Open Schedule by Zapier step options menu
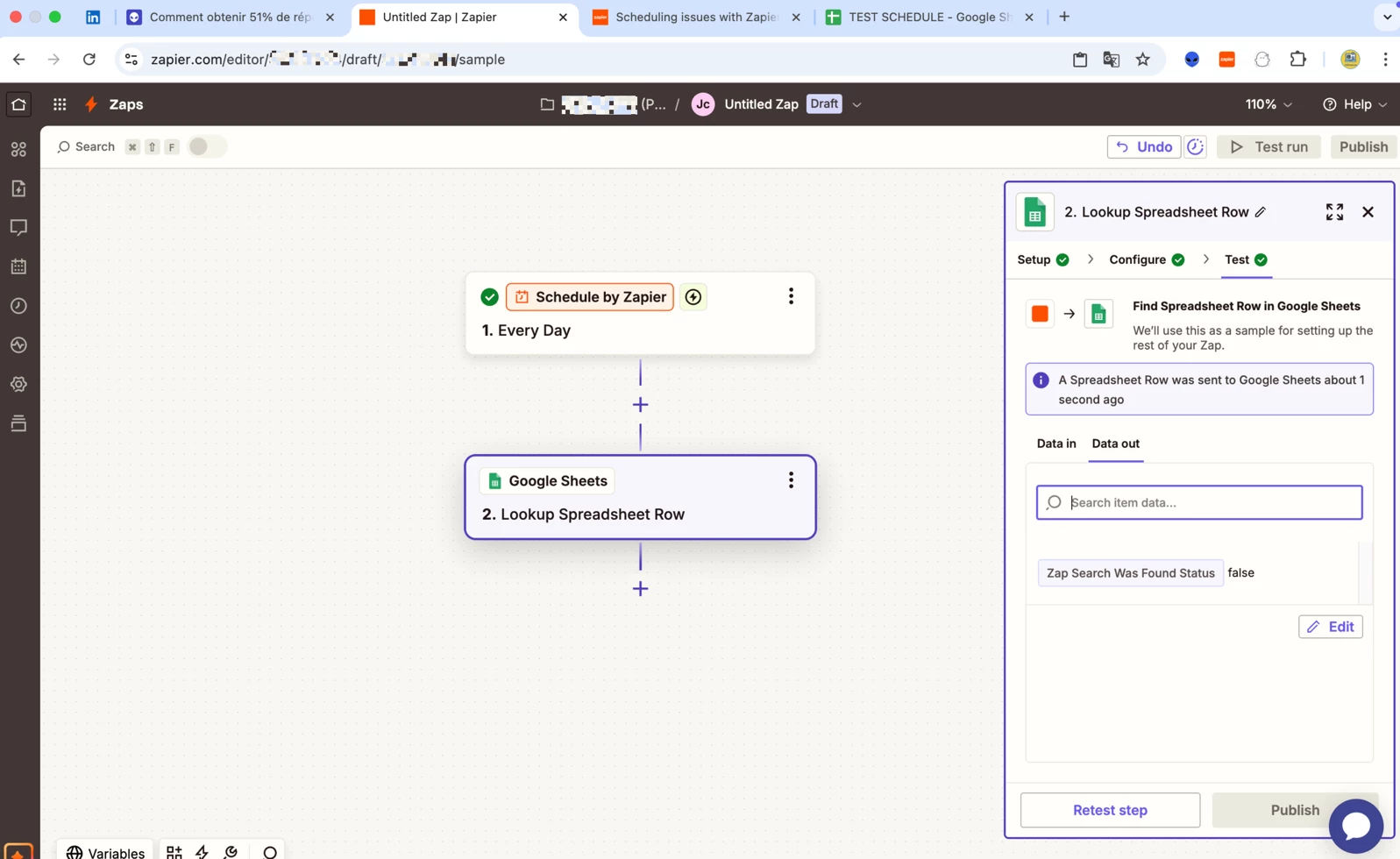The image size is (1400, 859). click(x=791, y=296)
